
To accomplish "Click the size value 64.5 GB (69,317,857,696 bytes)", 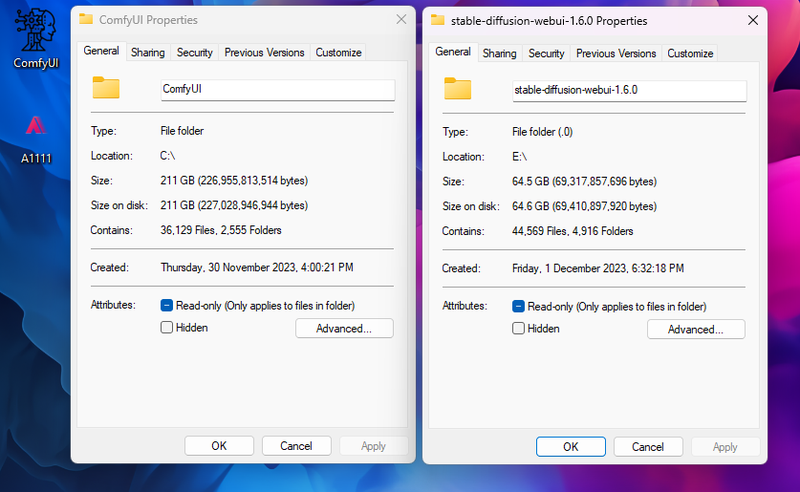I will 584,182.
